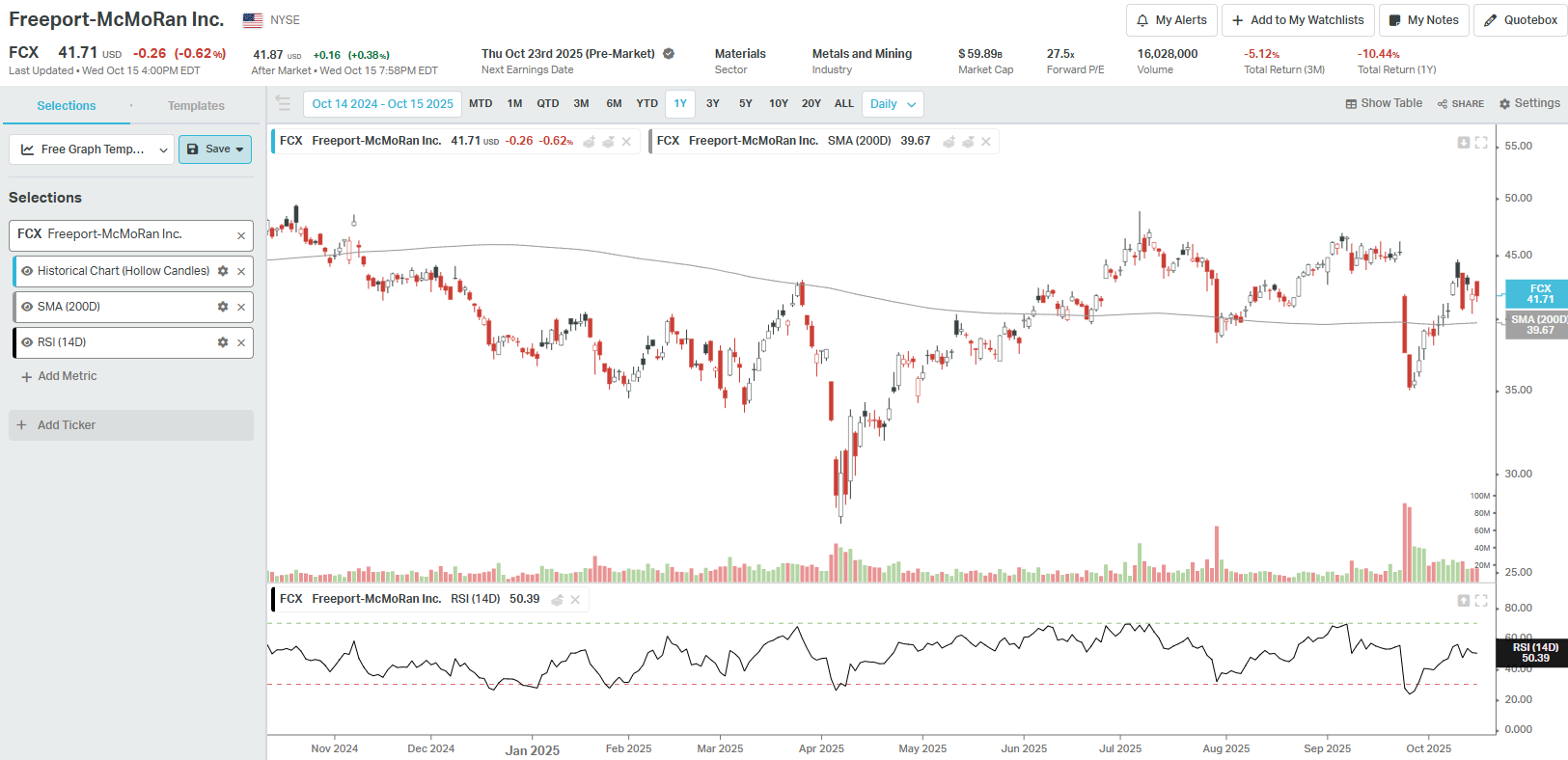Toggle visibility of RSI (14D)

point(27,342)
